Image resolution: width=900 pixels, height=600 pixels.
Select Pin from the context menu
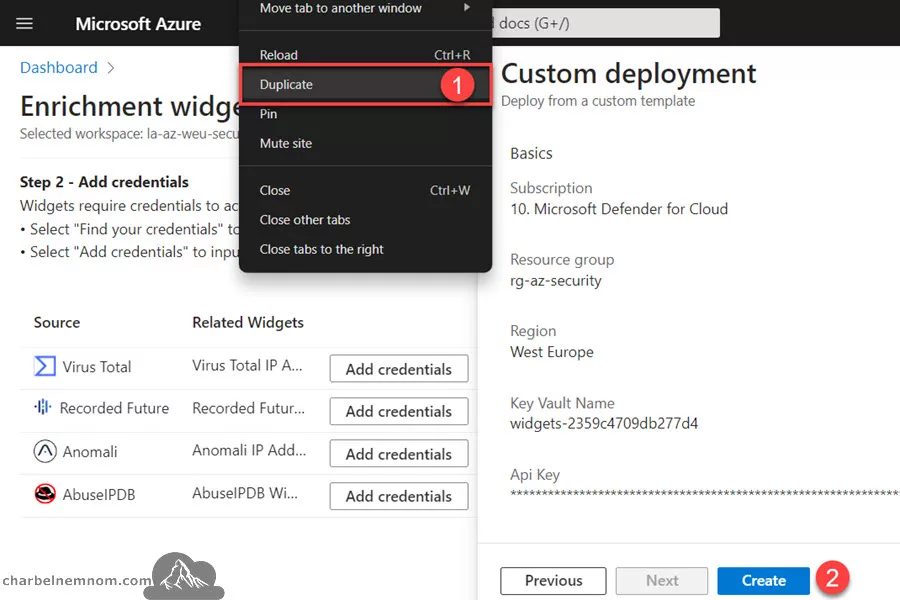pyautogui.click(x=365, y=114)
